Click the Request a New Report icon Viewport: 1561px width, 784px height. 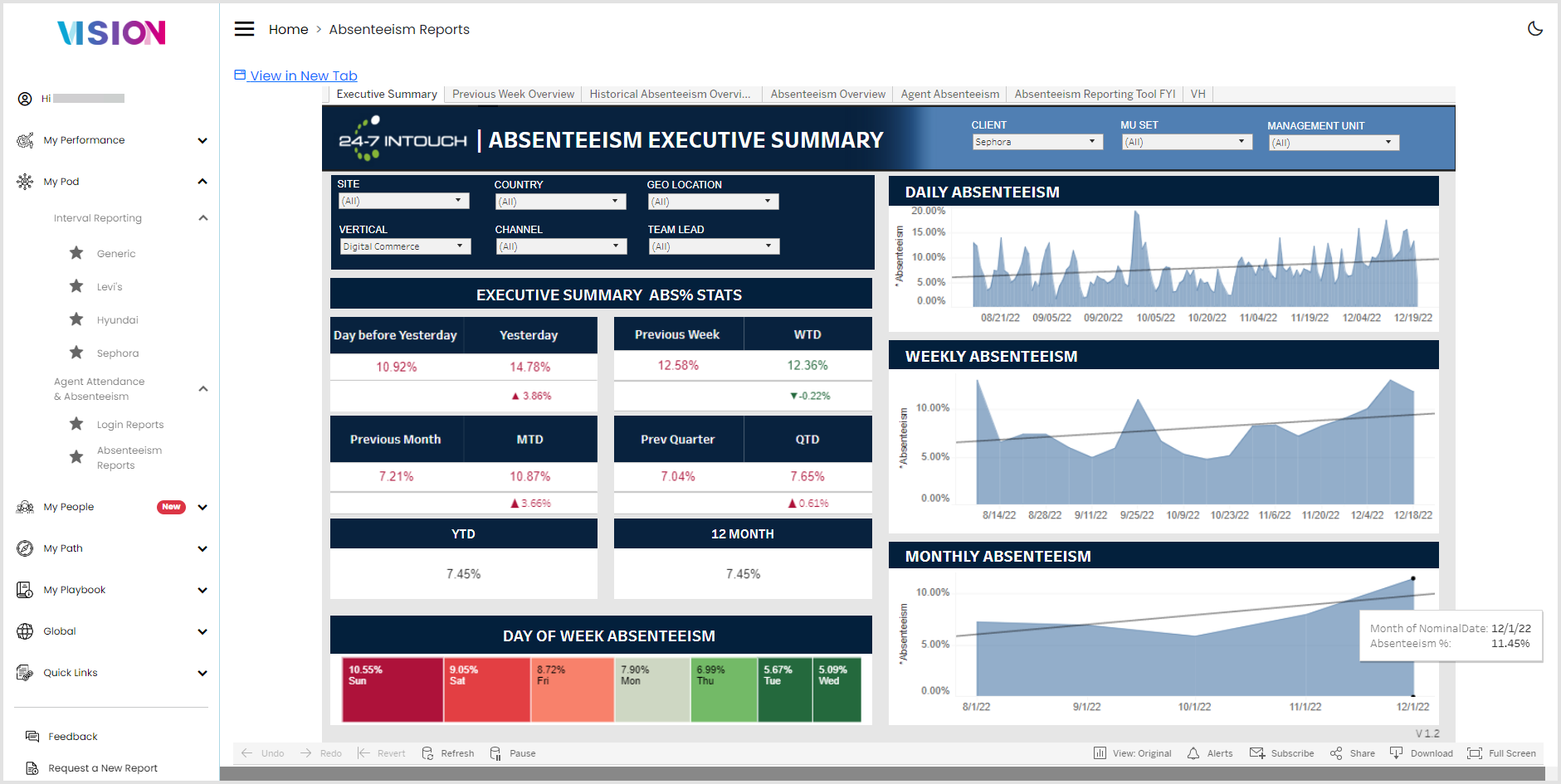(32, 768)
